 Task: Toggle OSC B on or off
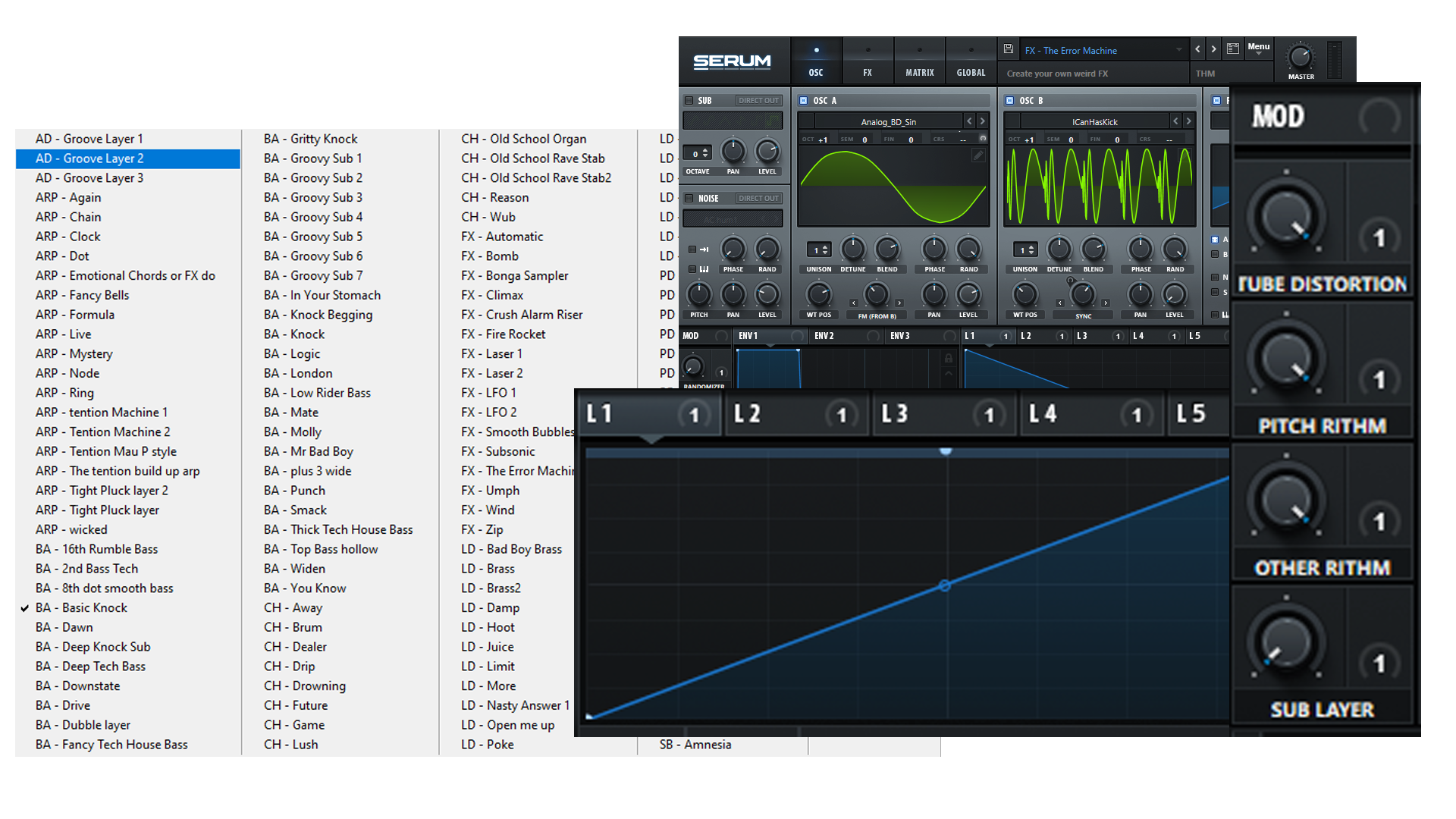1009,101
